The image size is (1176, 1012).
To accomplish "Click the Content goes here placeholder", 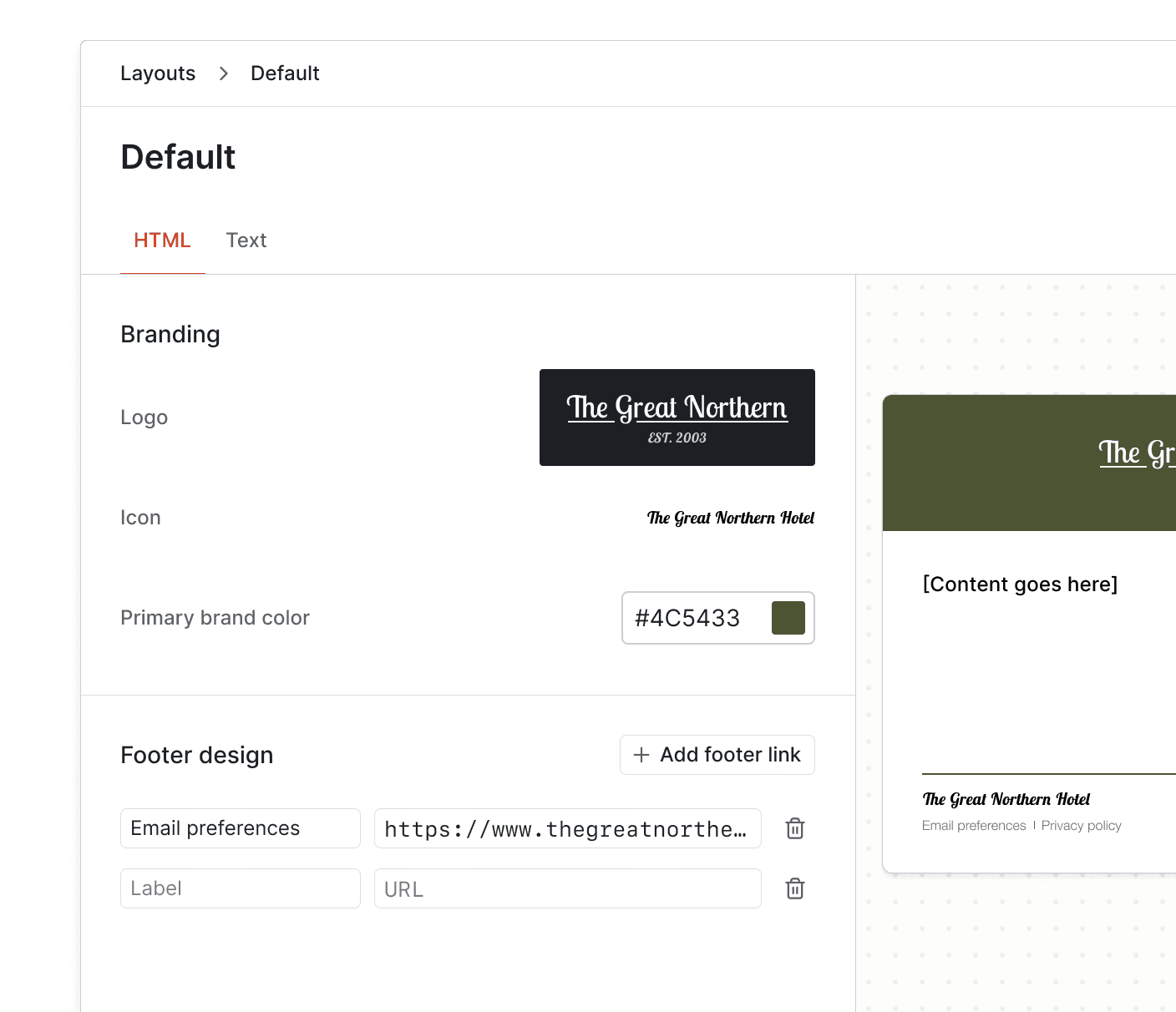I will click(1020, 584).
